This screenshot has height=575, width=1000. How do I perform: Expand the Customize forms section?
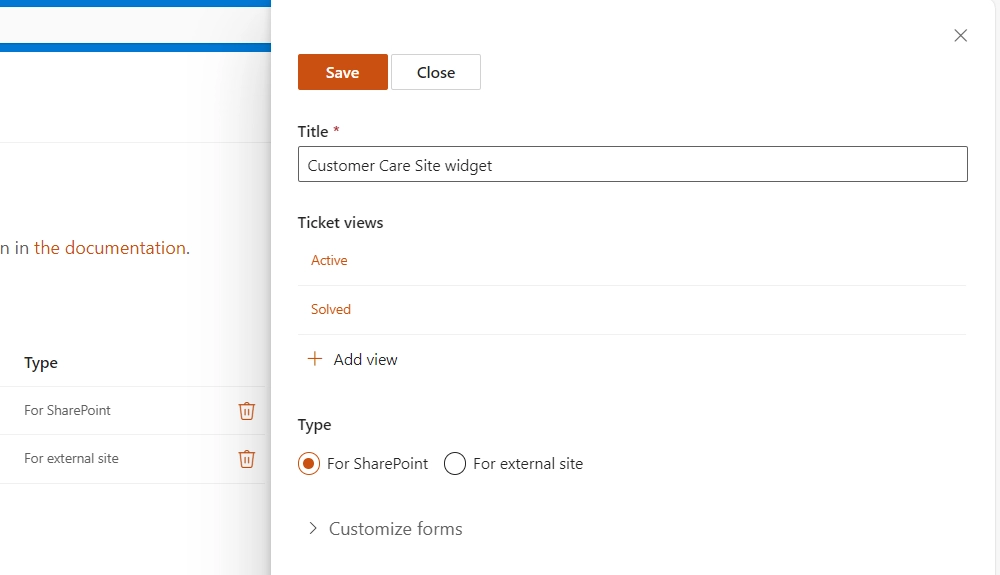point(385,528)
